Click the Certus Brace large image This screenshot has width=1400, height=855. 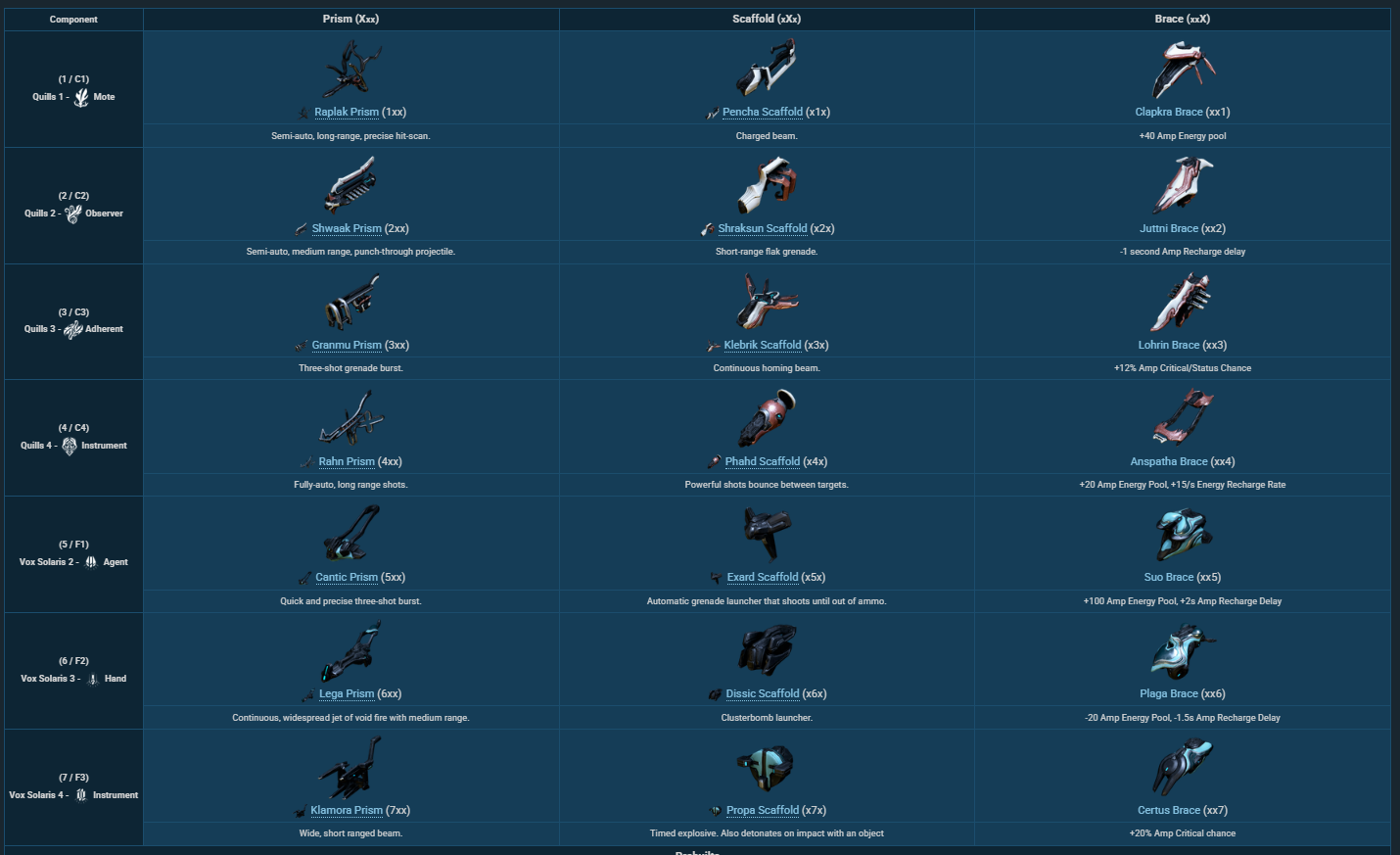[x=1183, y=767]
